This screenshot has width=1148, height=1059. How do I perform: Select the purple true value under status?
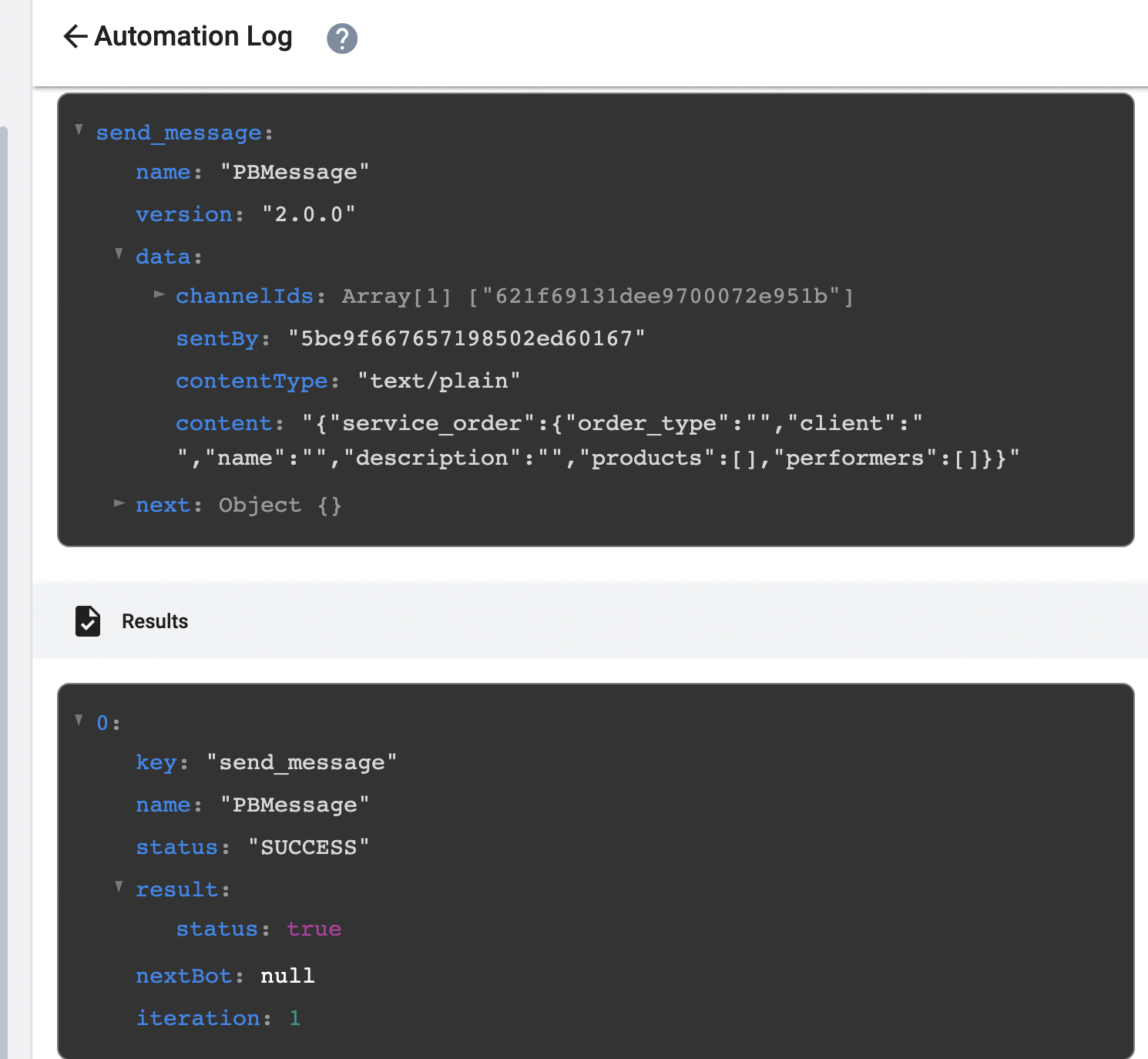tap(314, 930)
